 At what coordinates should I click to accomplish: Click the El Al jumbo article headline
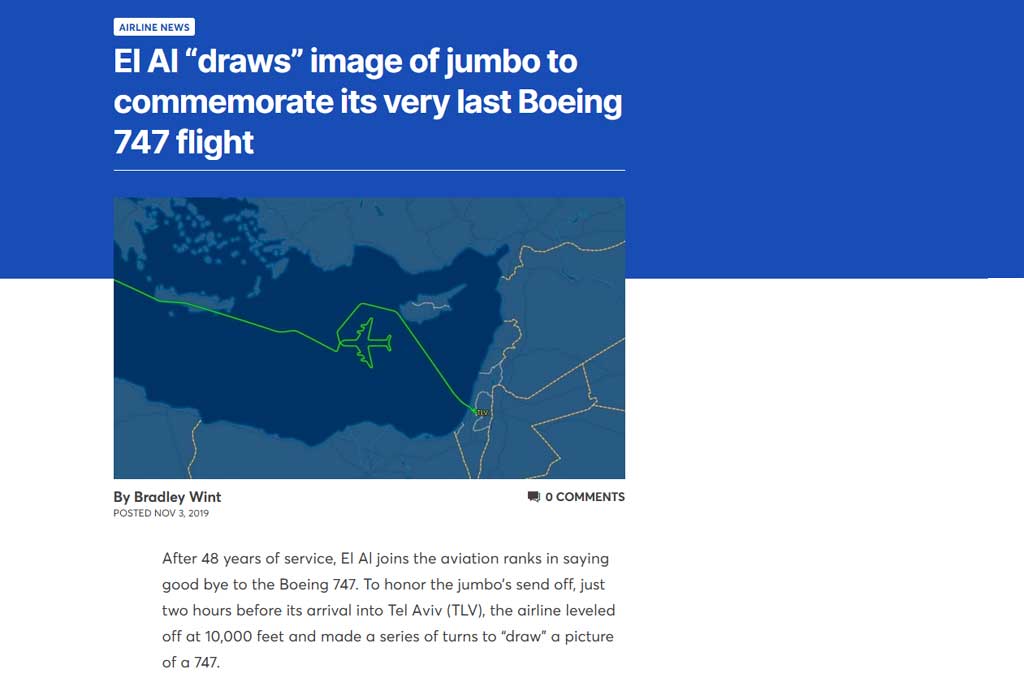[x=368, y=101]
